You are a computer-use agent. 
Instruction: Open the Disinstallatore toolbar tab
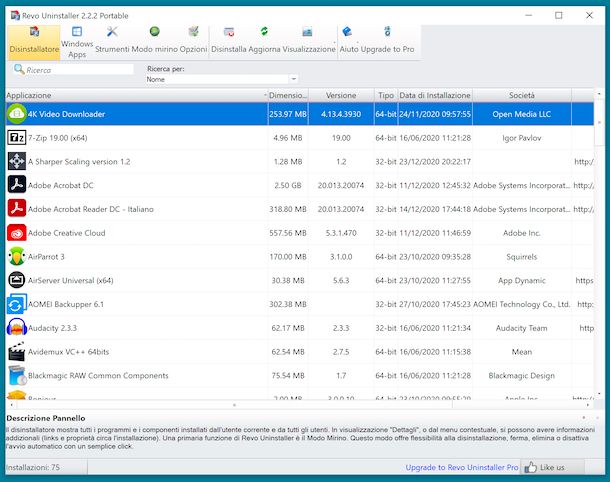click(34, 42)
